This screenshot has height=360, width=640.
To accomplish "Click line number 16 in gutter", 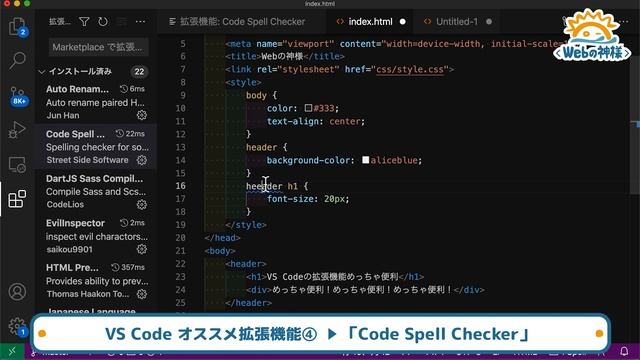I will pyautogui.click(x=180, y=186).
